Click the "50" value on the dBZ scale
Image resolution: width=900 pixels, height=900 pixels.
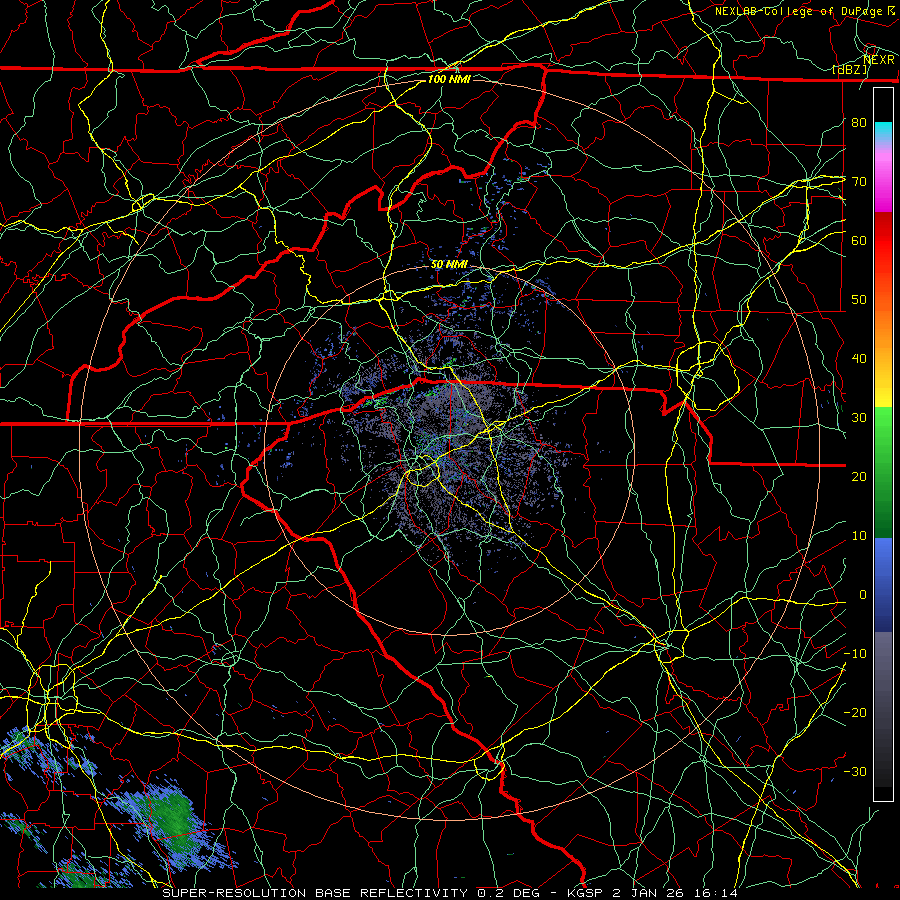tap(859, 300)
